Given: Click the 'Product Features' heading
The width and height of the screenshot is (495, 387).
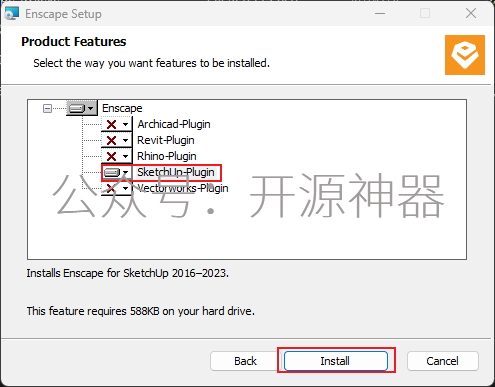Looking at the screenshot, I should (x=74, y=42).
